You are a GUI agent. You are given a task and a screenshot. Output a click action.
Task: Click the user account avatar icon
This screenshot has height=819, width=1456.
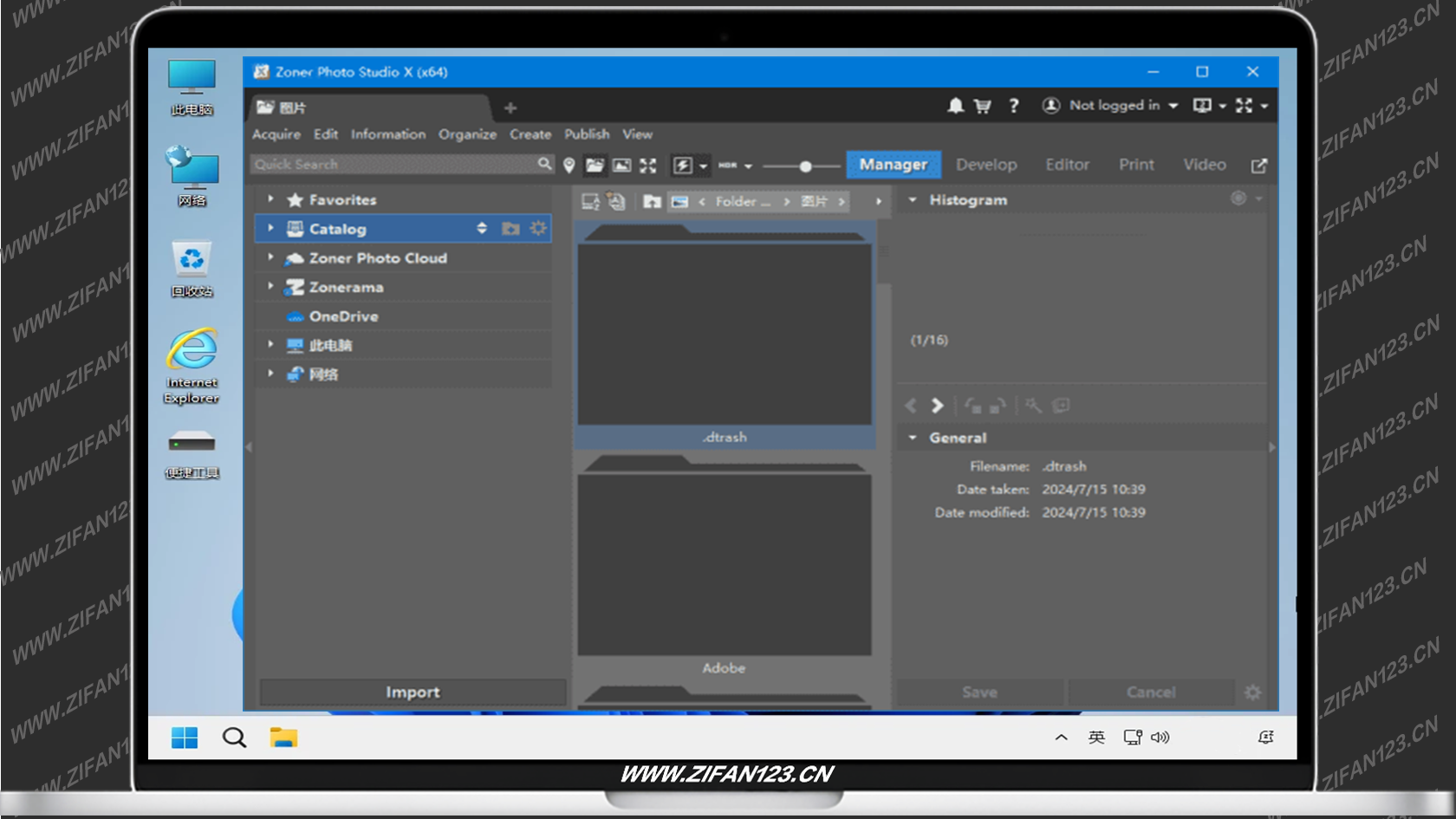[x=1051, y=106]
